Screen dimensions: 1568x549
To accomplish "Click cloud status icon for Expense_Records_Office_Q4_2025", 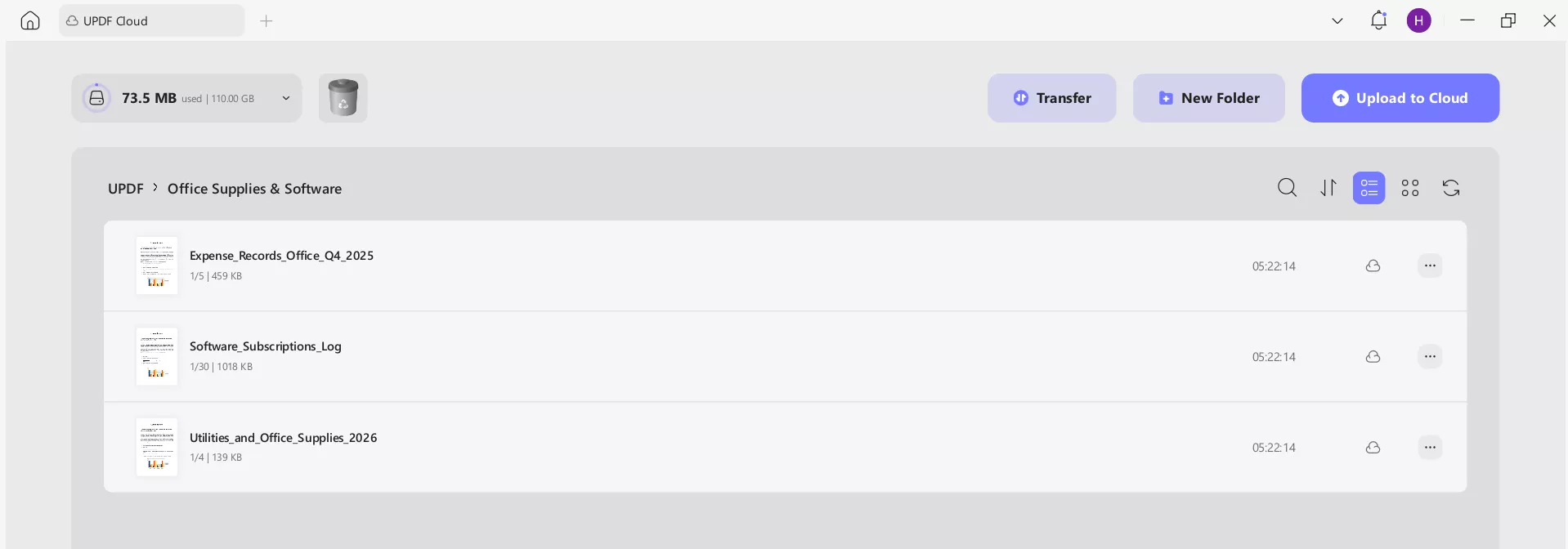I will 1373,266.
